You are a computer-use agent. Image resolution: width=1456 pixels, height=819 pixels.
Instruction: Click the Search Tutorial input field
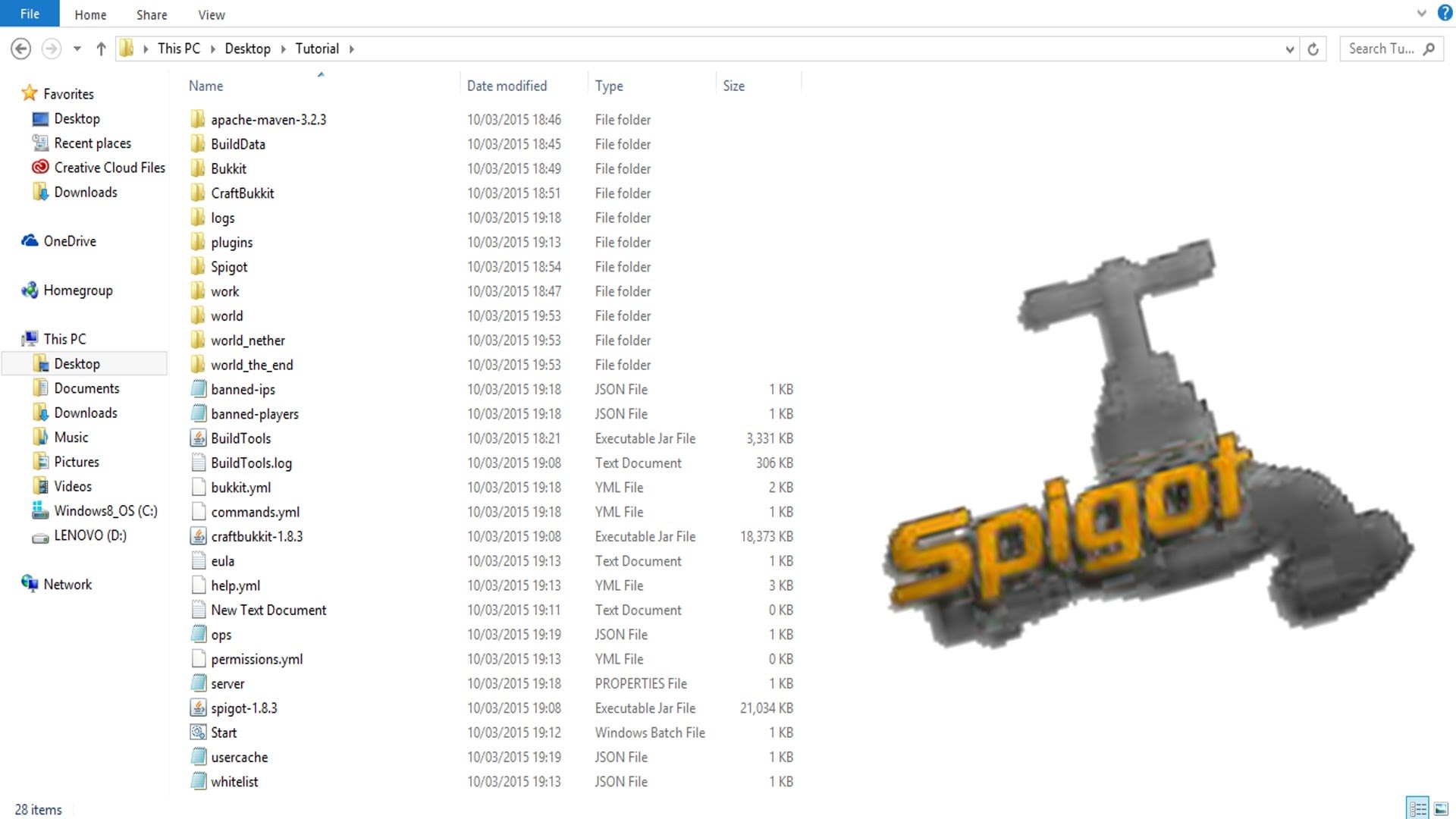coord(1382,49)
